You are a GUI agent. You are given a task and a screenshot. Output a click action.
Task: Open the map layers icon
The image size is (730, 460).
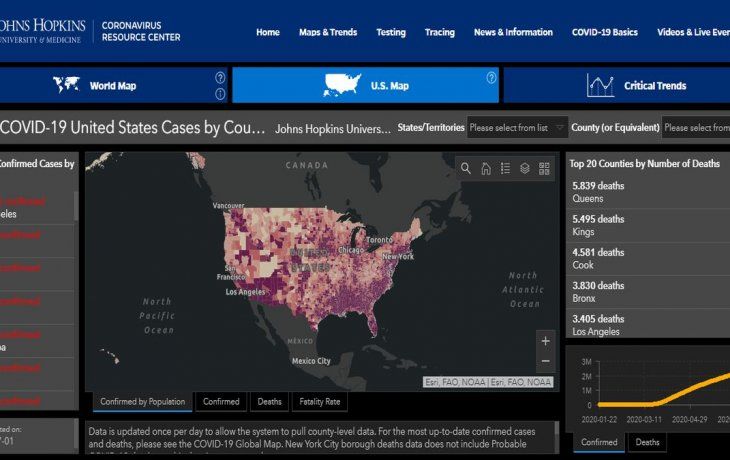(525, 168)
